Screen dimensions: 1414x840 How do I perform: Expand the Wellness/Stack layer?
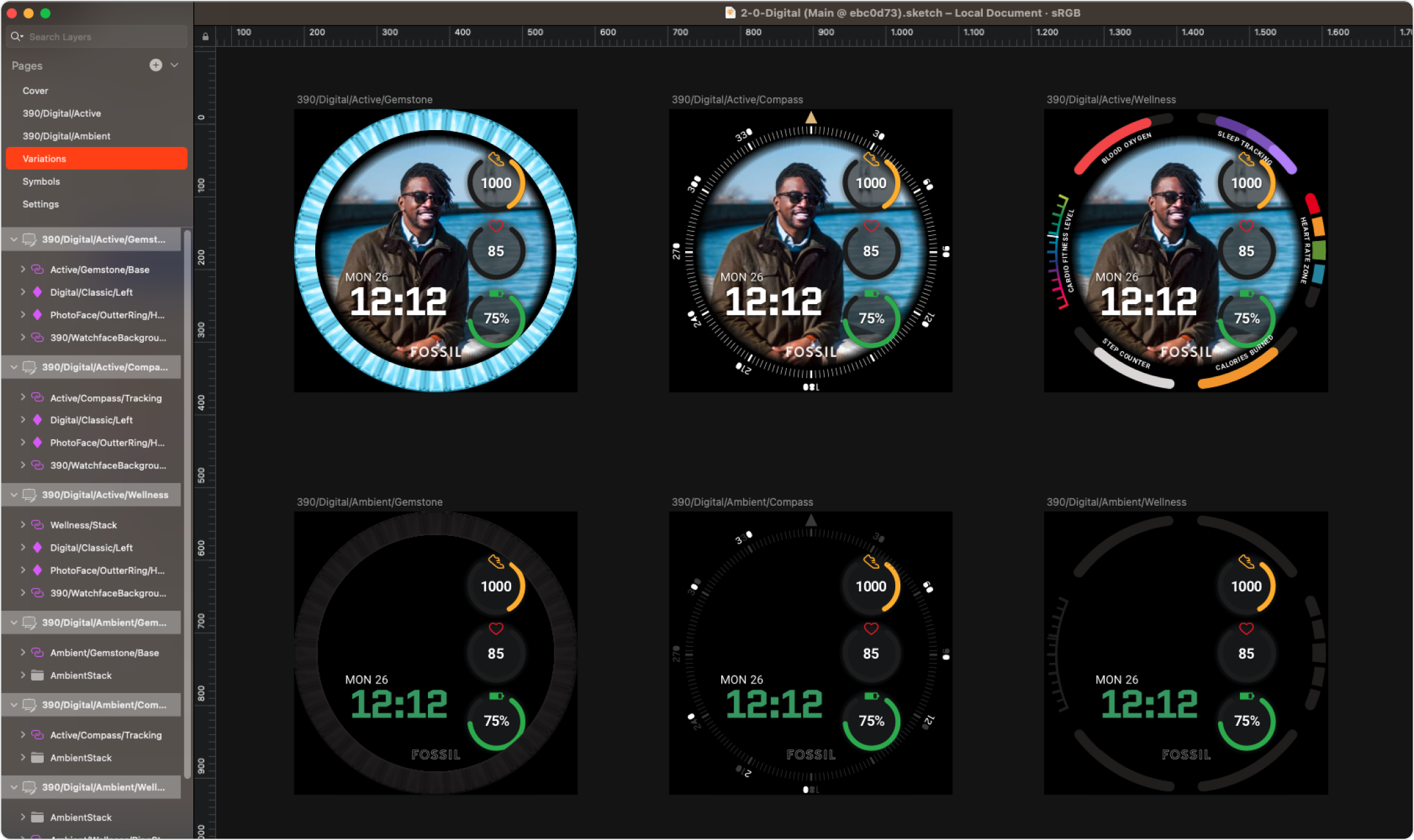click(23, 525)
